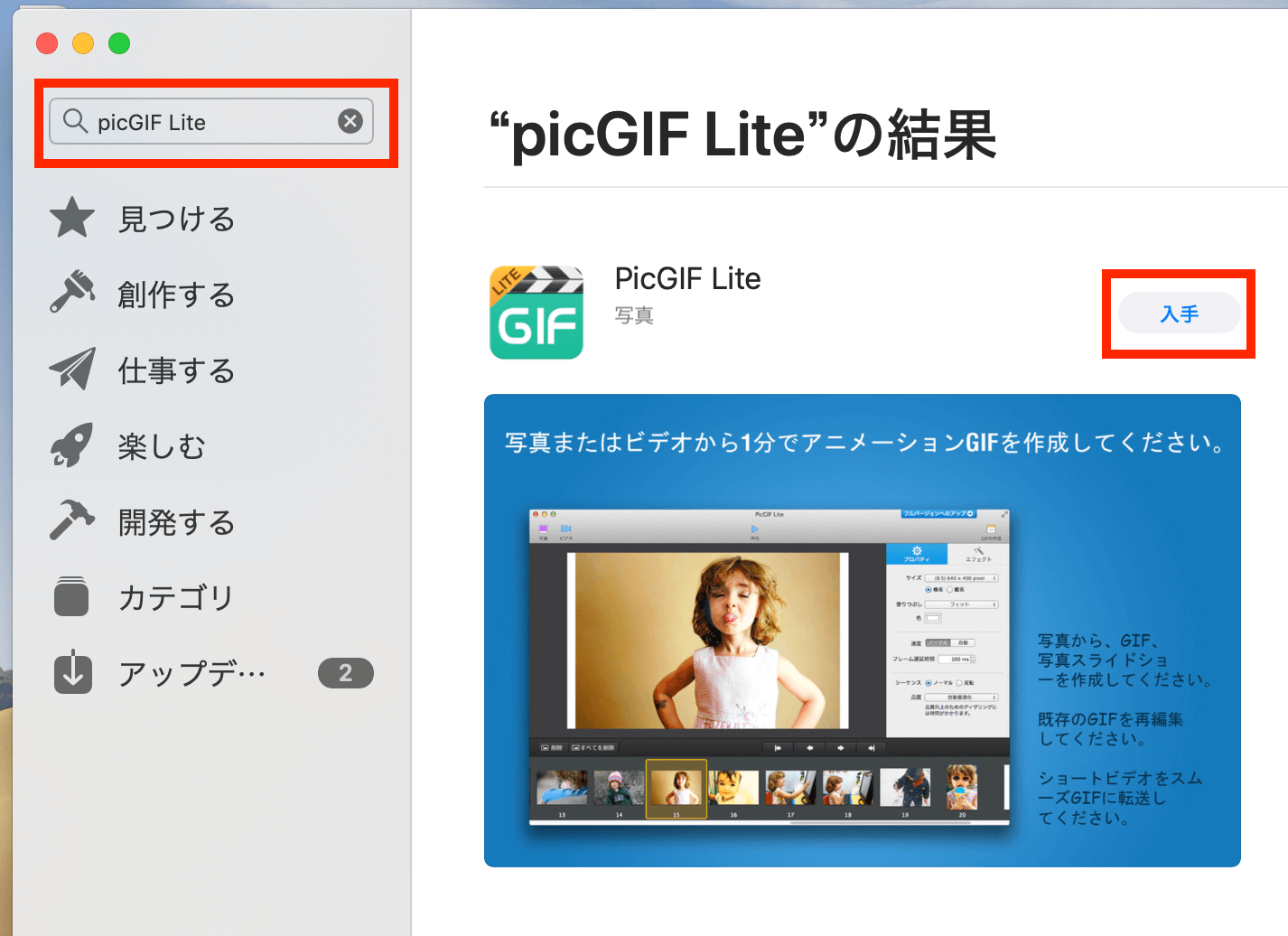Click the 入手 get button

1180,314
